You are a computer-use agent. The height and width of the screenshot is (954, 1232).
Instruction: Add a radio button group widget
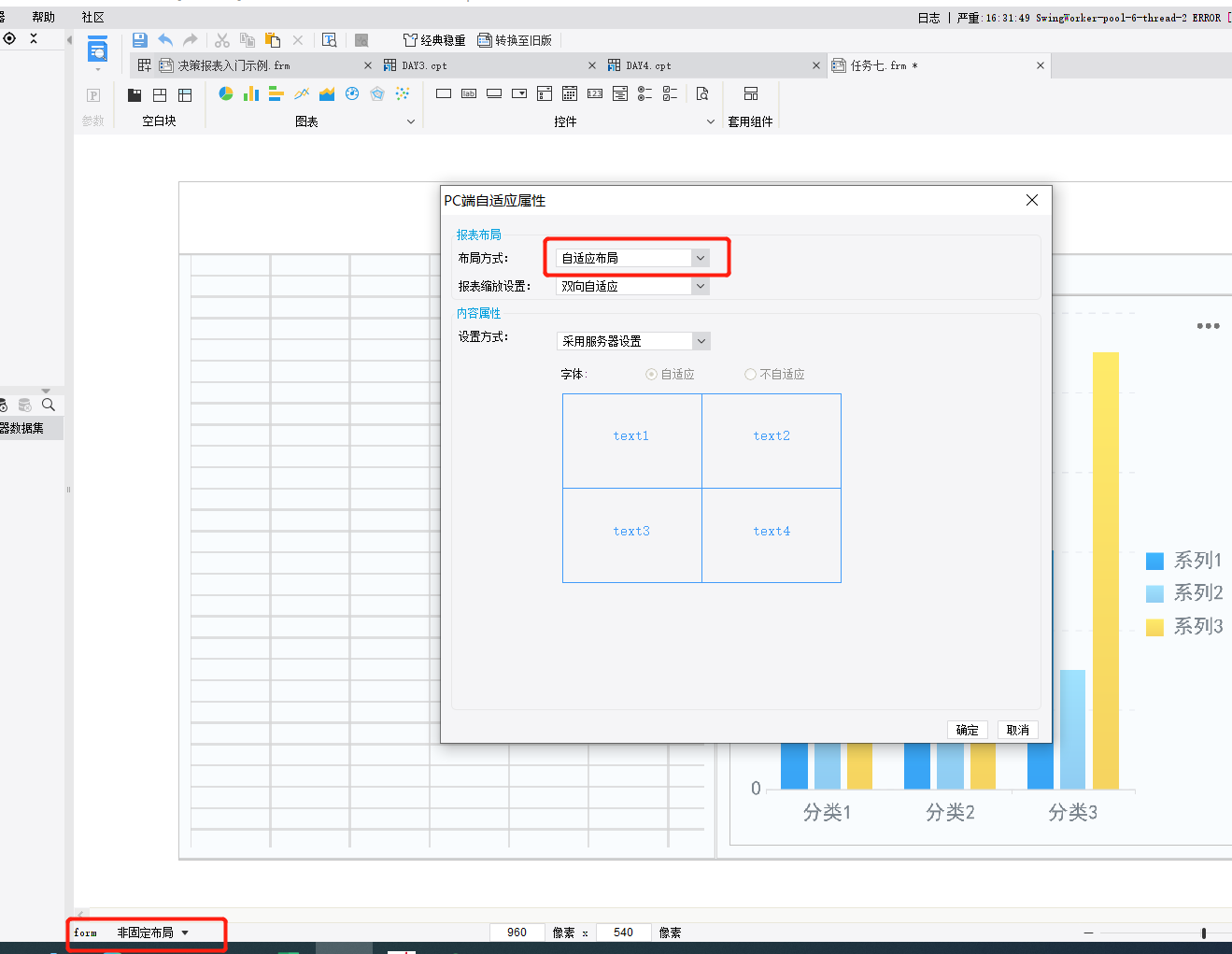click(645, 93)
